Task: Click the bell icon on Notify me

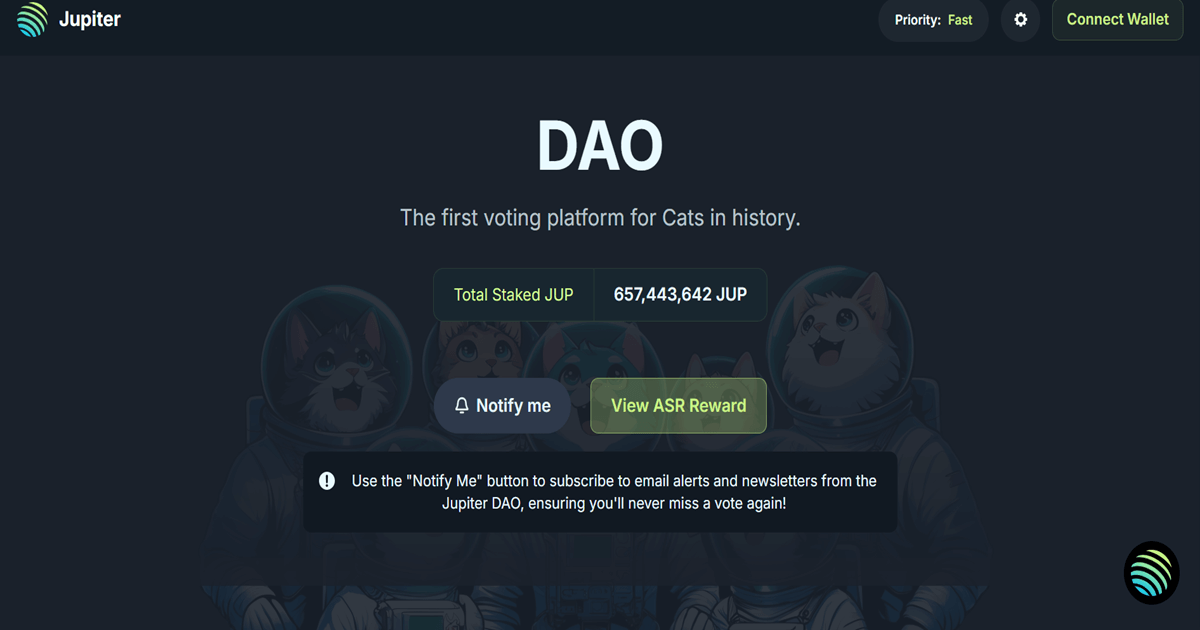Action: [x=462, y=406]
